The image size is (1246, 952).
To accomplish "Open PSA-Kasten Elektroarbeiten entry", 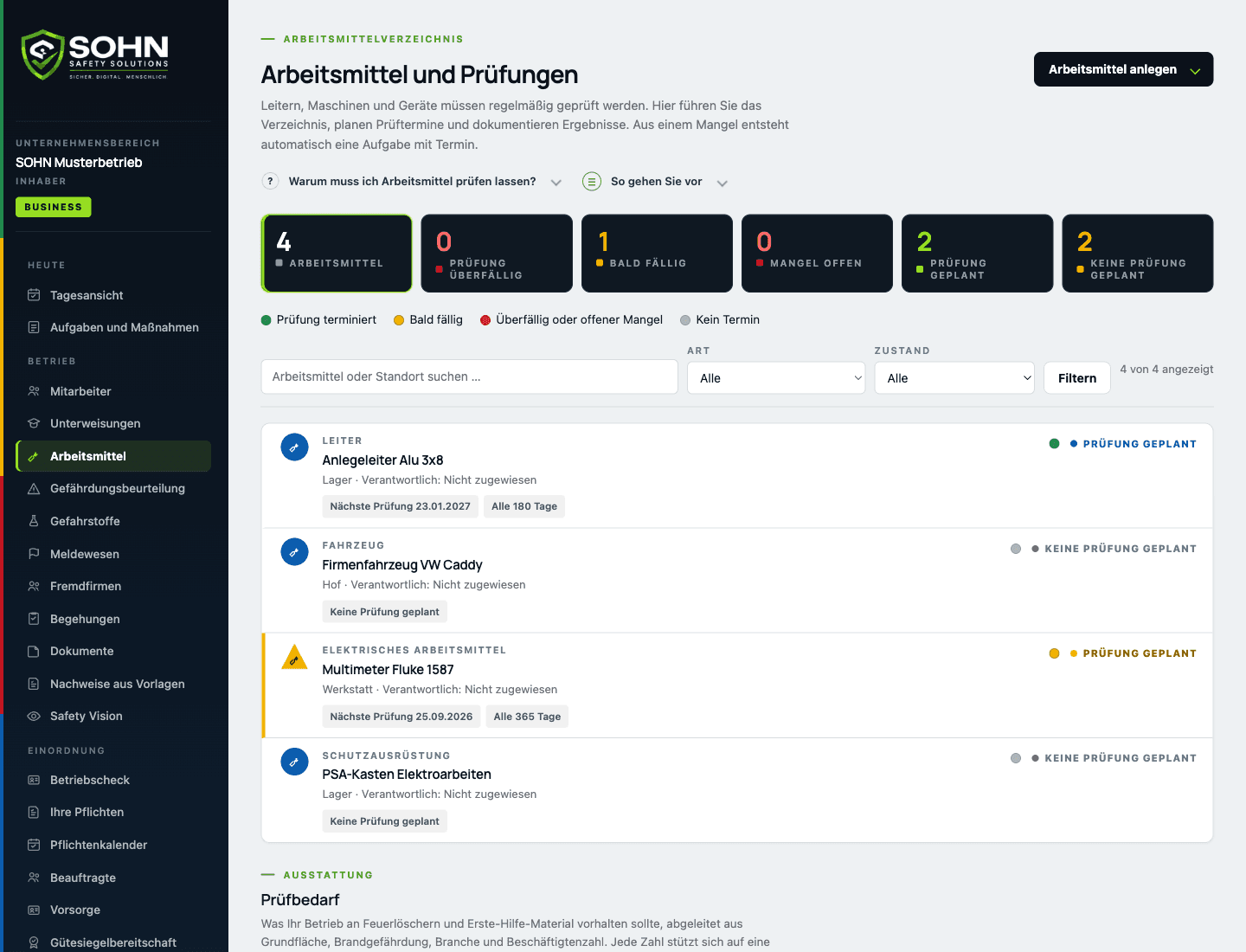I will tap(737, 790).
